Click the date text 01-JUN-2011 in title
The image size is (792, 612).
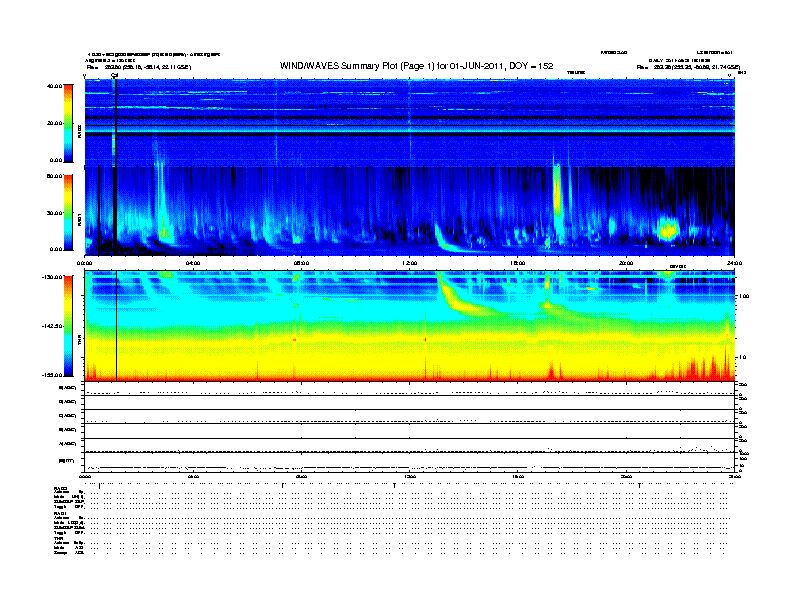tap(477, 66)
